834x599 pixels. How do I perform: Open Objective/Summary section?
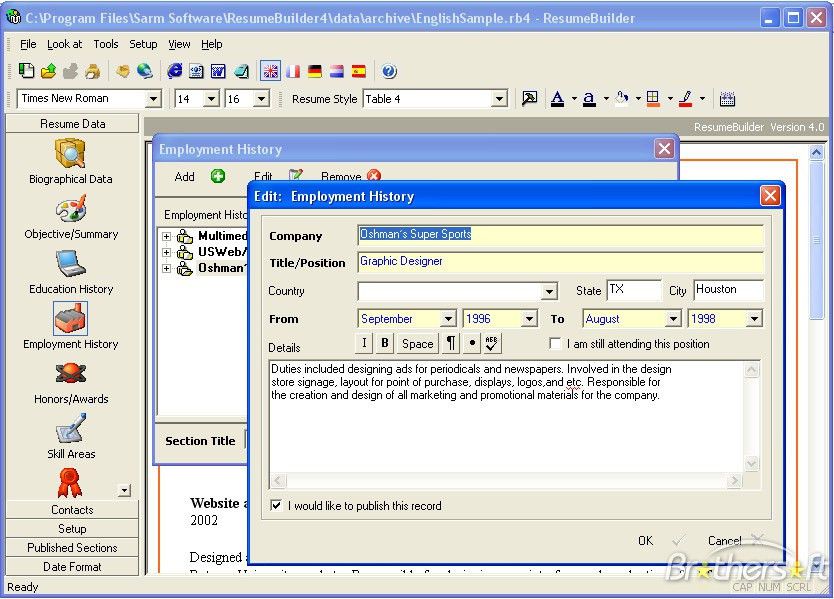click(x=71, y=218)
